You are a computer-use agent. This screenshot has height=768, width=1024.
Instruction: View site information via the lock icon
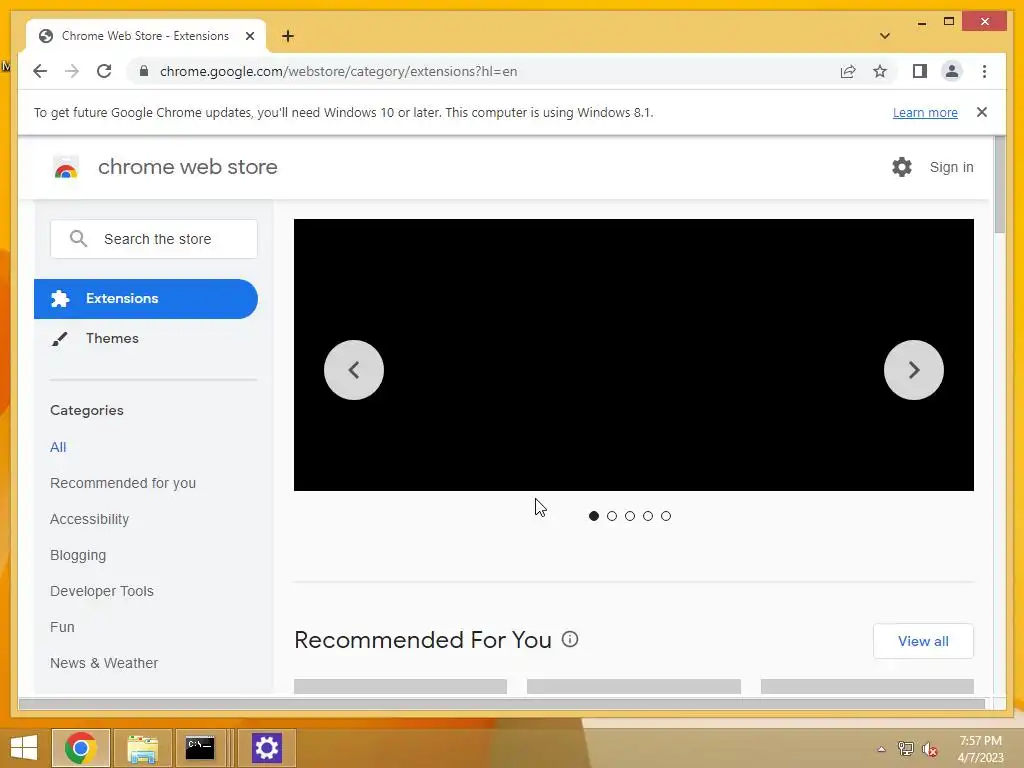tap(144, 71)
